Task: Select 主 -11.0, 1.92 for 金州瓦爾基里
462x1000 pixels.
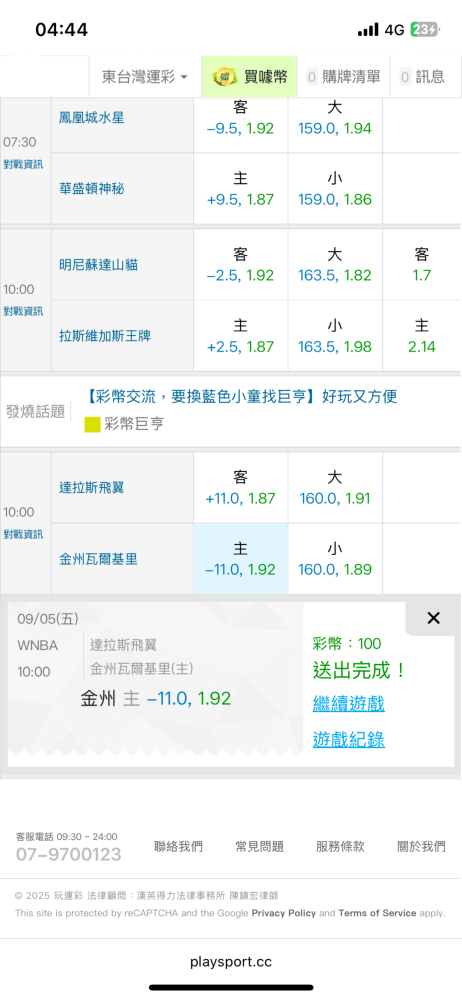Action: 241,559
